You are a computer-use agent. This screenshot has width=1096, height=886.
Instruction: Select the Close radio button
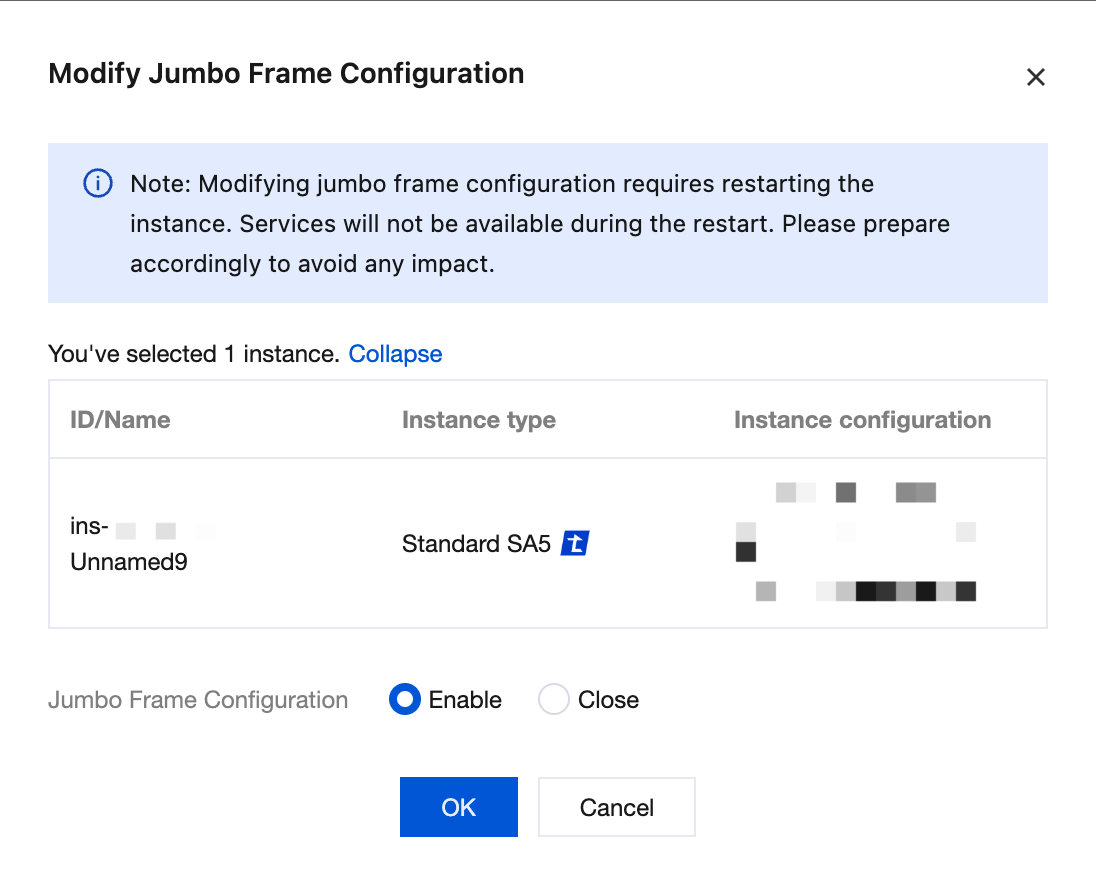(x=554, y=700)
